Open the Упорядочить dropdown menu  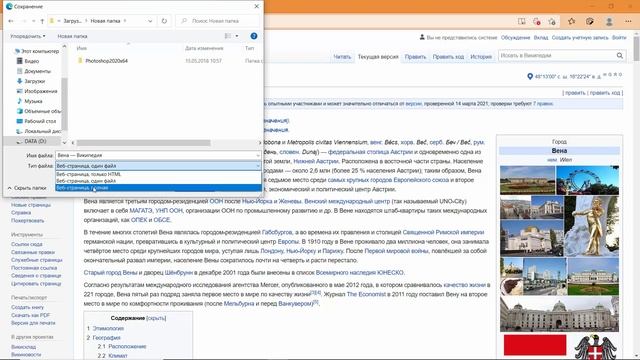pyautogui.click(x=28, y=36)
